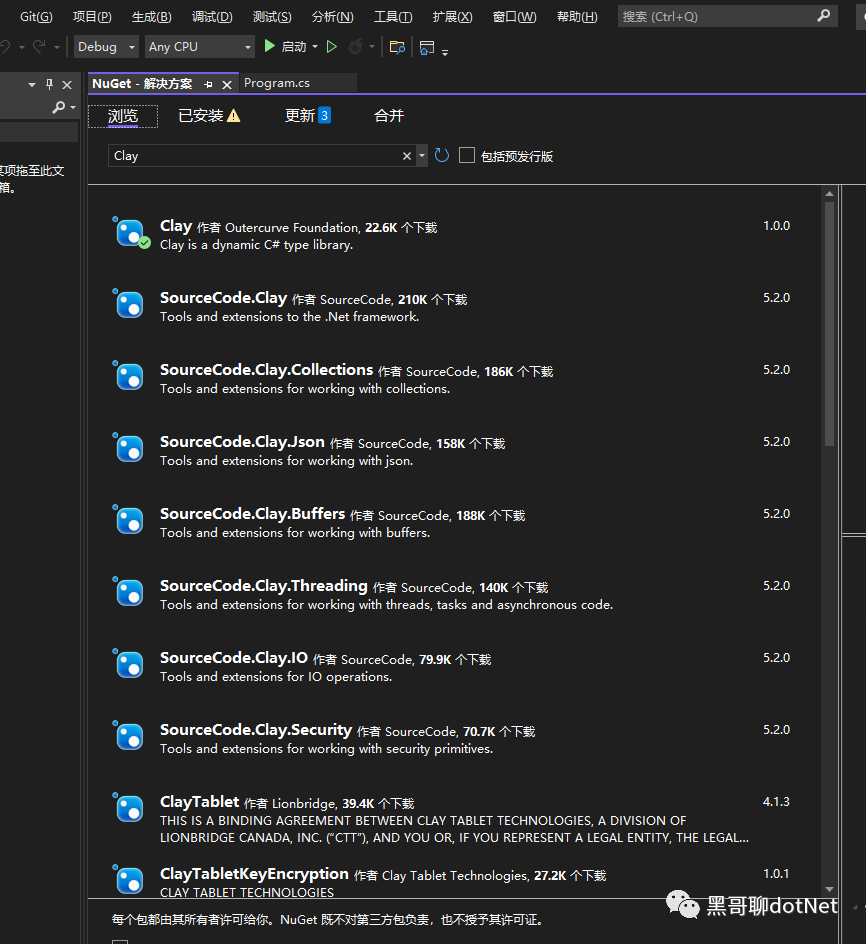This screenshot has width=866, height=944.
Task: Click the SourceCode.Clay.Threading package icon
Action: coord(128,592)
